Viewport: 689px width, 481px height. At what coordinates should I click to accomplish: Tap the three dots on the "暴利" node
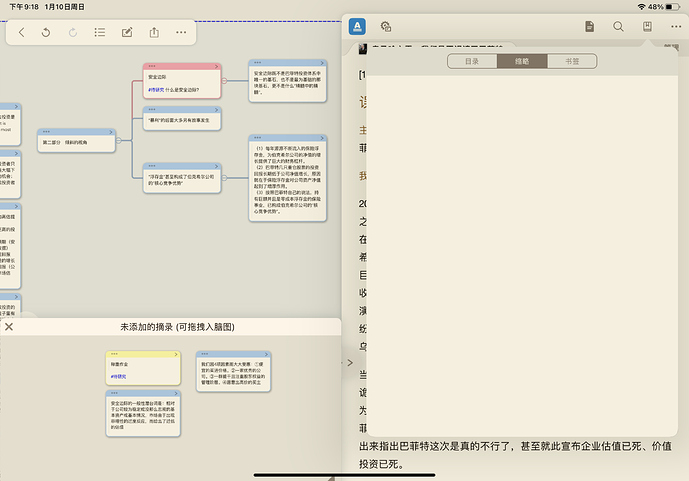(x=152, y=109)
